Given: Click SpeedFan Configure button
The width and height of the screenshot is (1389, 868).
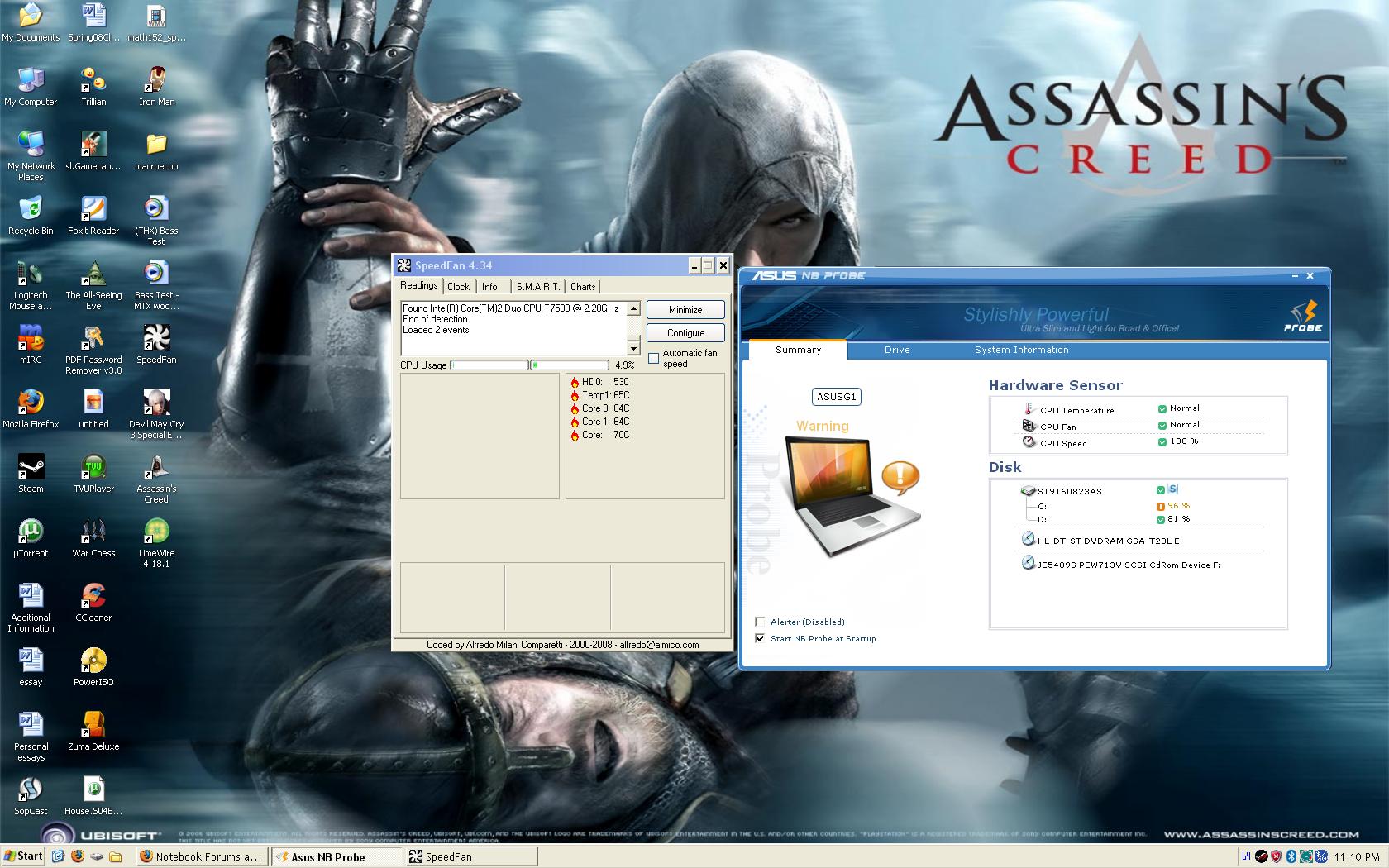Looking at the screenshot, I should (x=685, y=332).
